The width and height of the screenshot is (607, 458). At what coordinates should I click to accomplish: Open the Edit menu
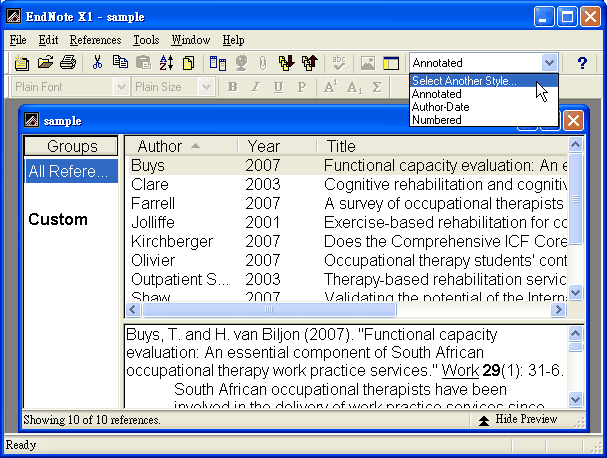point(48,40)
